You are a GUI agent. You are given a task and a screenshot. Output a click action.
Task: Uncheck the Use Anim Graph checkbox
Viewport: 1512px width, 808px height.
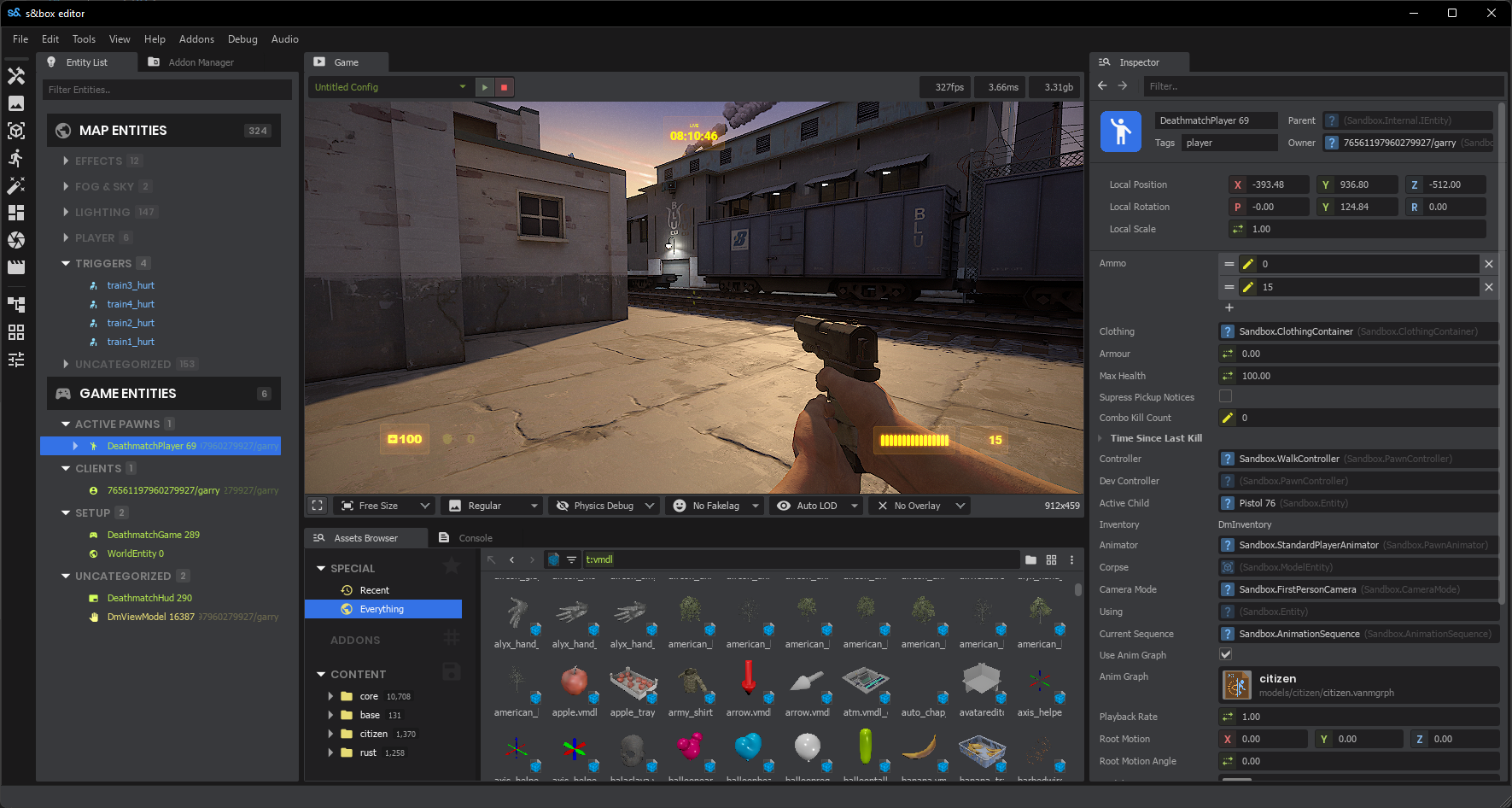[1225, 654]
